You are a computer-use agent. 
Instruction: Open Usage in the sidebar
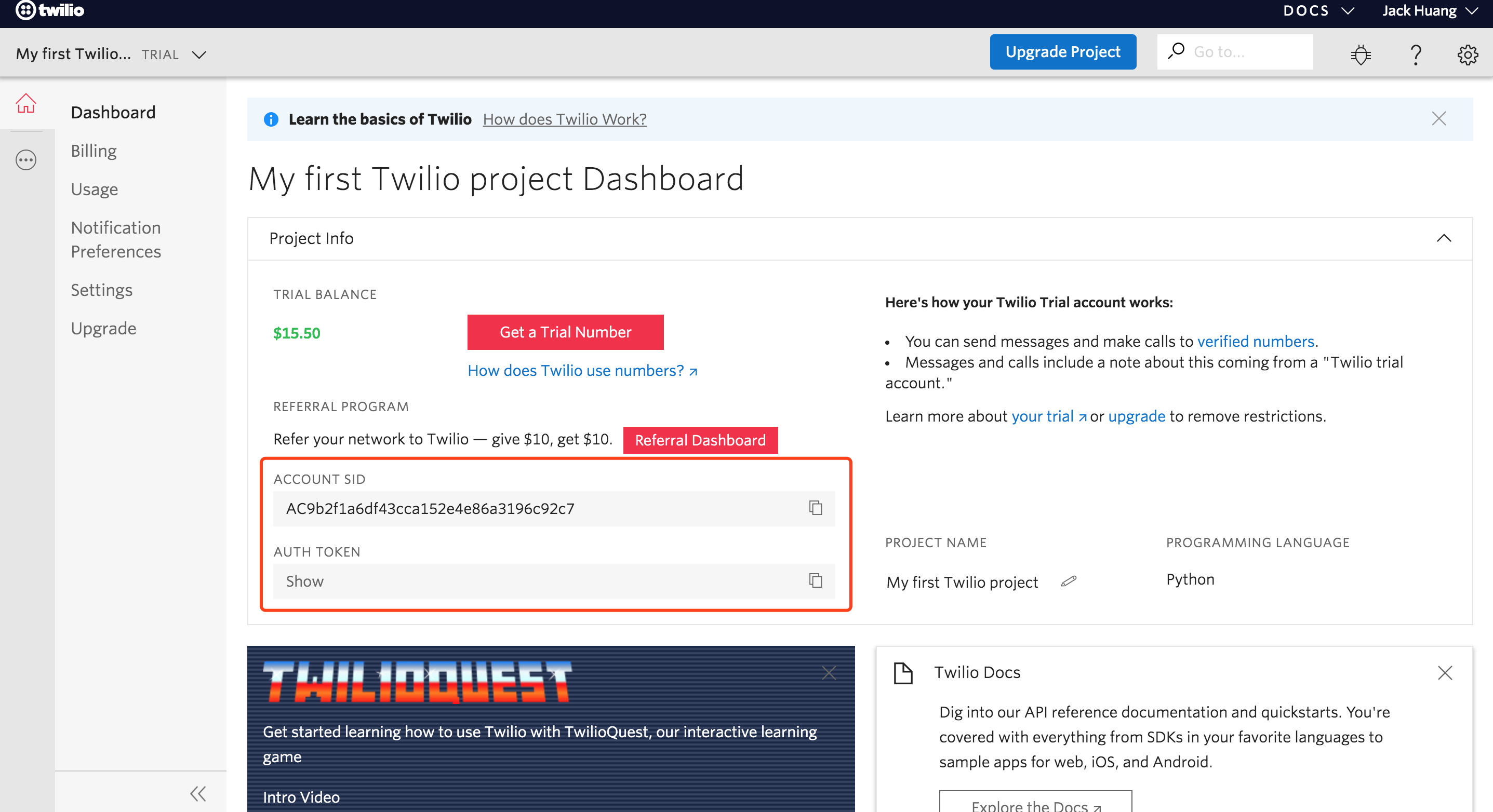(95, 190)
